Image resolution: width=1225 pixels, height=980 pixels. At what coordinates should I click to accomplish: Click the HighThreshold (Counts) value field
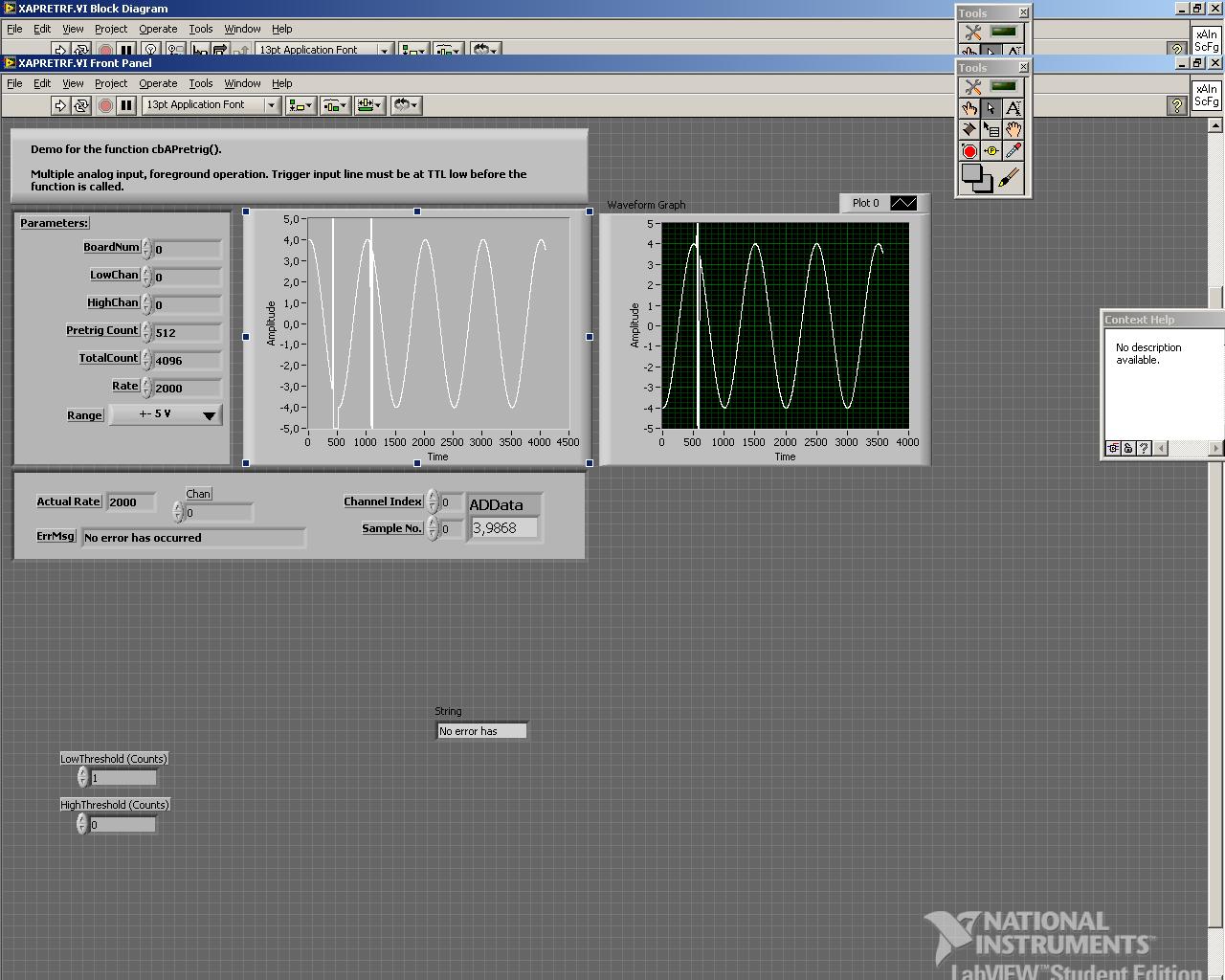coord(122,825)
